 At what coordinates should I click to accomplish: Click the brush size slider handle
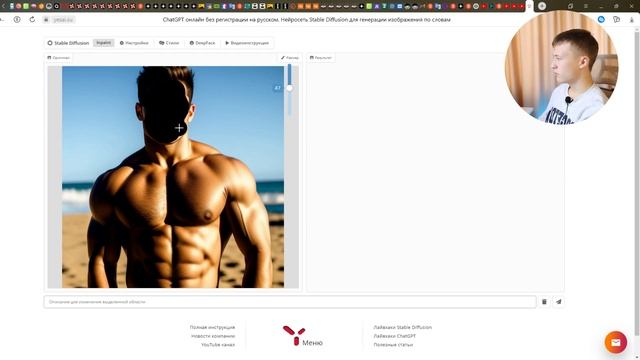point(289,88)
